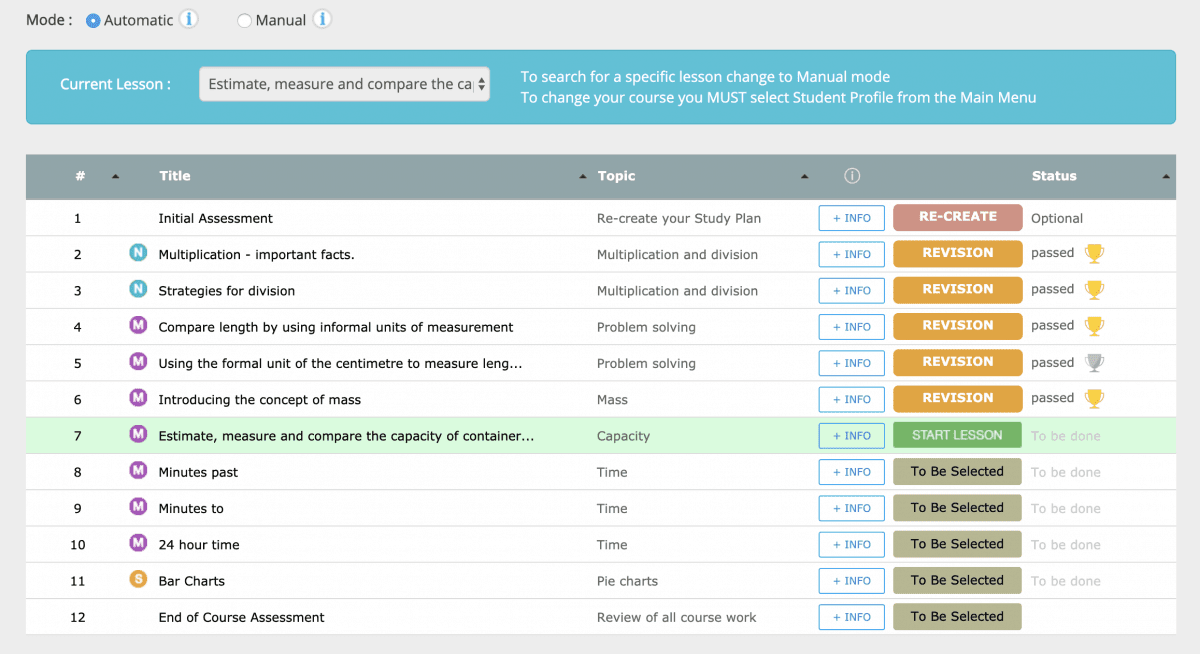Click the silver trophy for centimetre lesson
Viewport: 1200px width, 654px height.
click(1094, 363)
